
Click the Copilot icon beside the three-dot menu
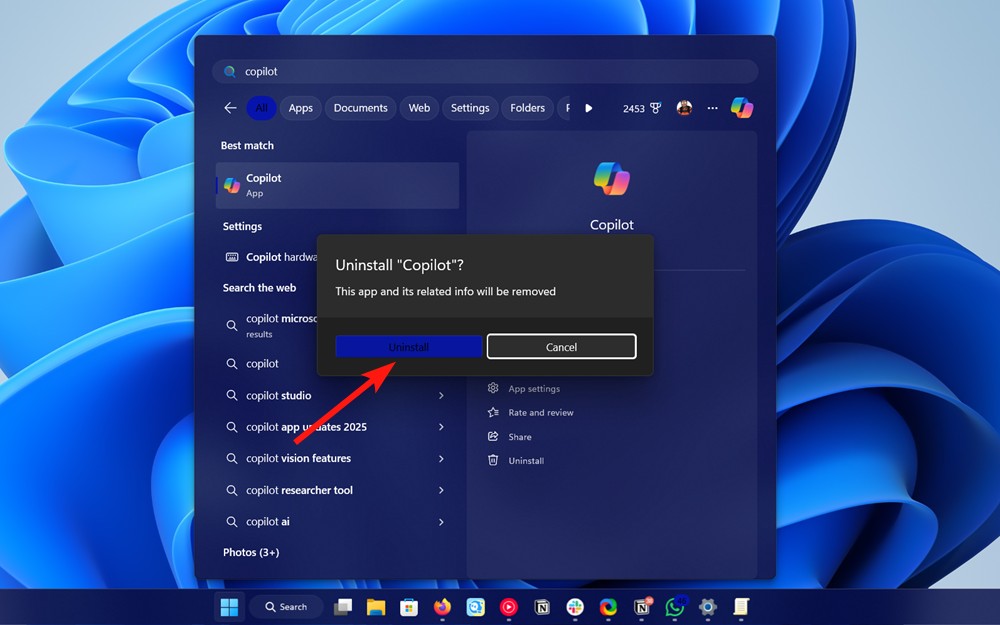(742, 108)
